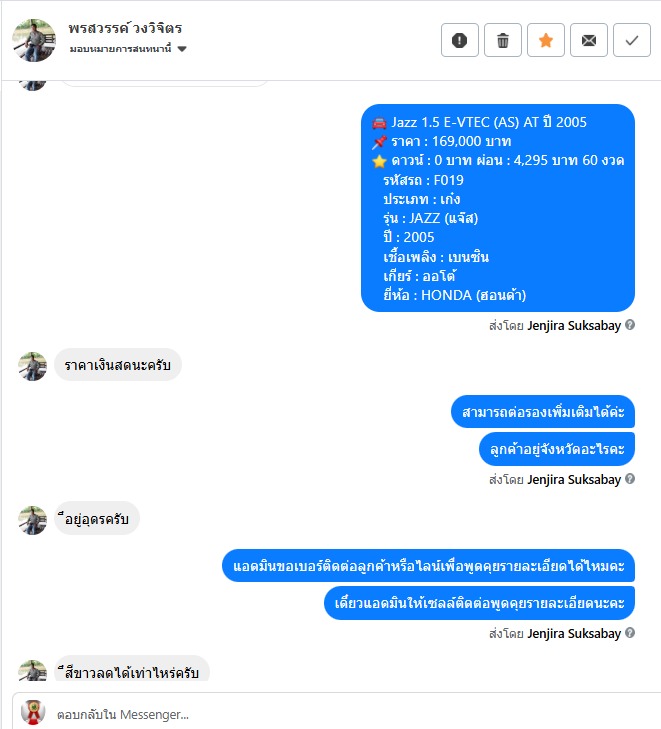Click customer avatar beside cash price message
661x729 pixels.
(x=33, y=366)
